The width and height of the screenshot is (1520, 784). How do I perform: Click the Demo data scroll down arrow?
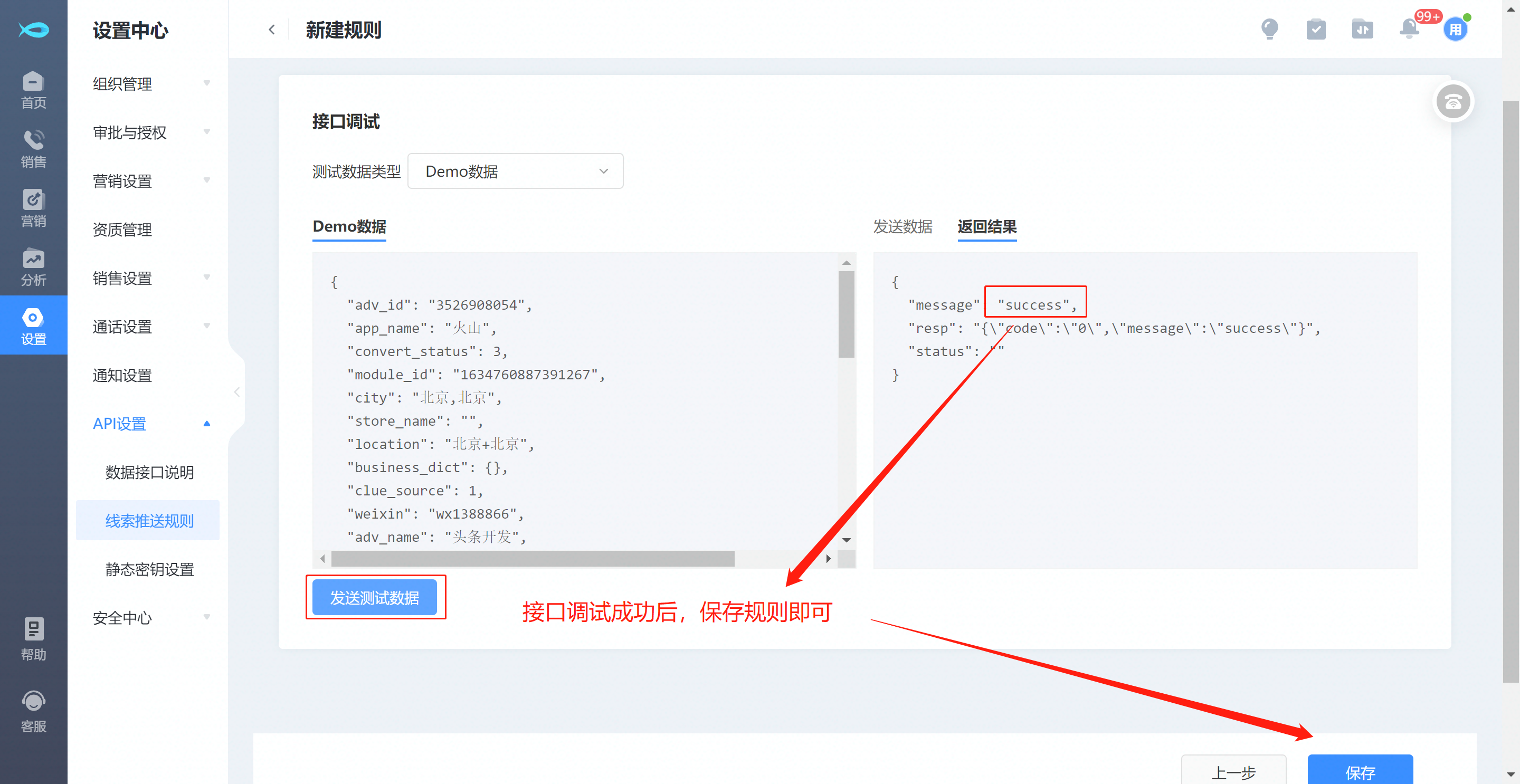[x=846, y=540]
